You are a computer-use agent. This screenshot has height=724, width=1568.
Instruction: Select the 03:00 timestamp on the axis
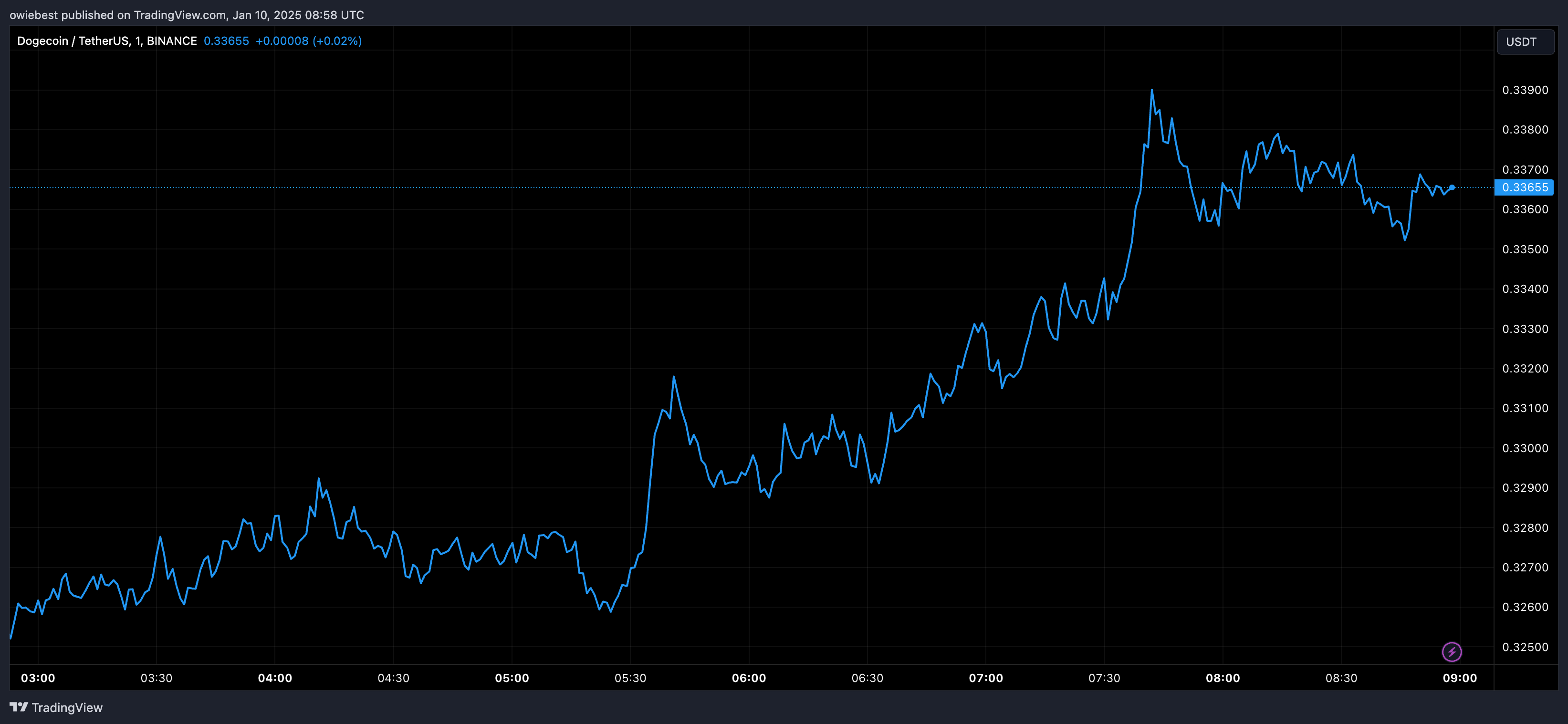coord(38,678)
